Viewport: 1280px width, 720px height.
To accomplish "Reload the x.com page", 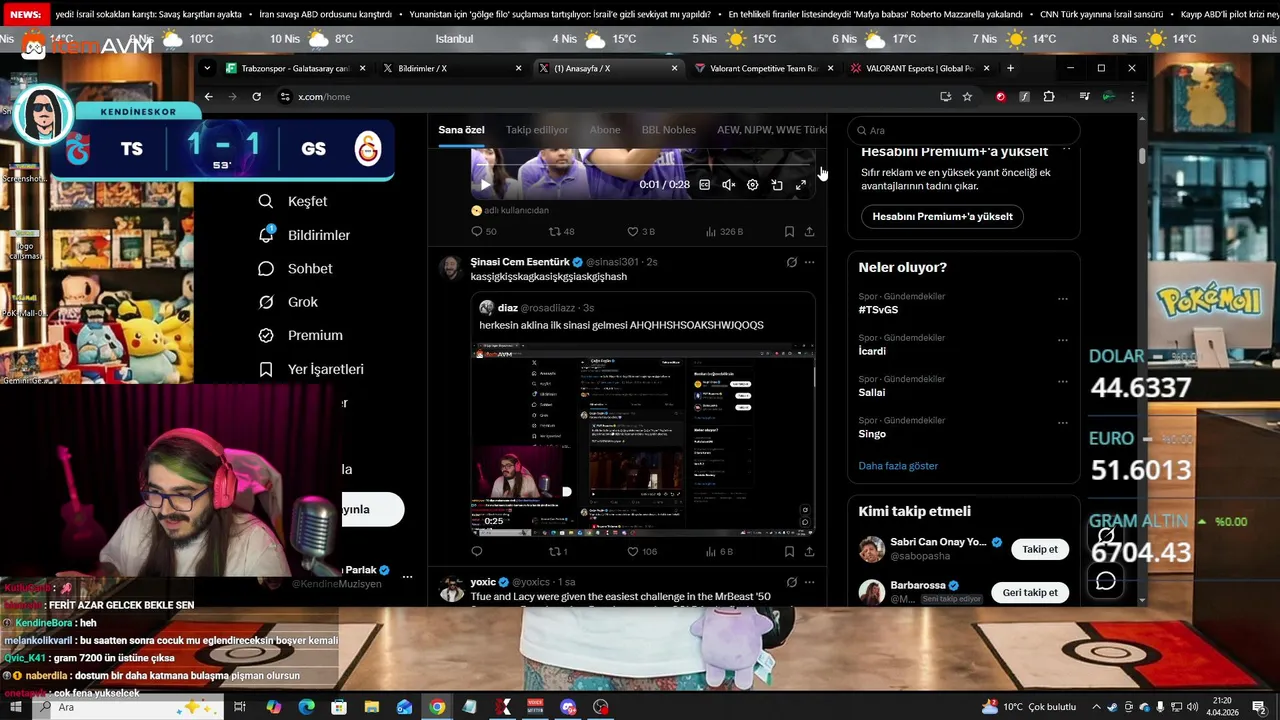I will pyautogui.click(x=256, y=97).
